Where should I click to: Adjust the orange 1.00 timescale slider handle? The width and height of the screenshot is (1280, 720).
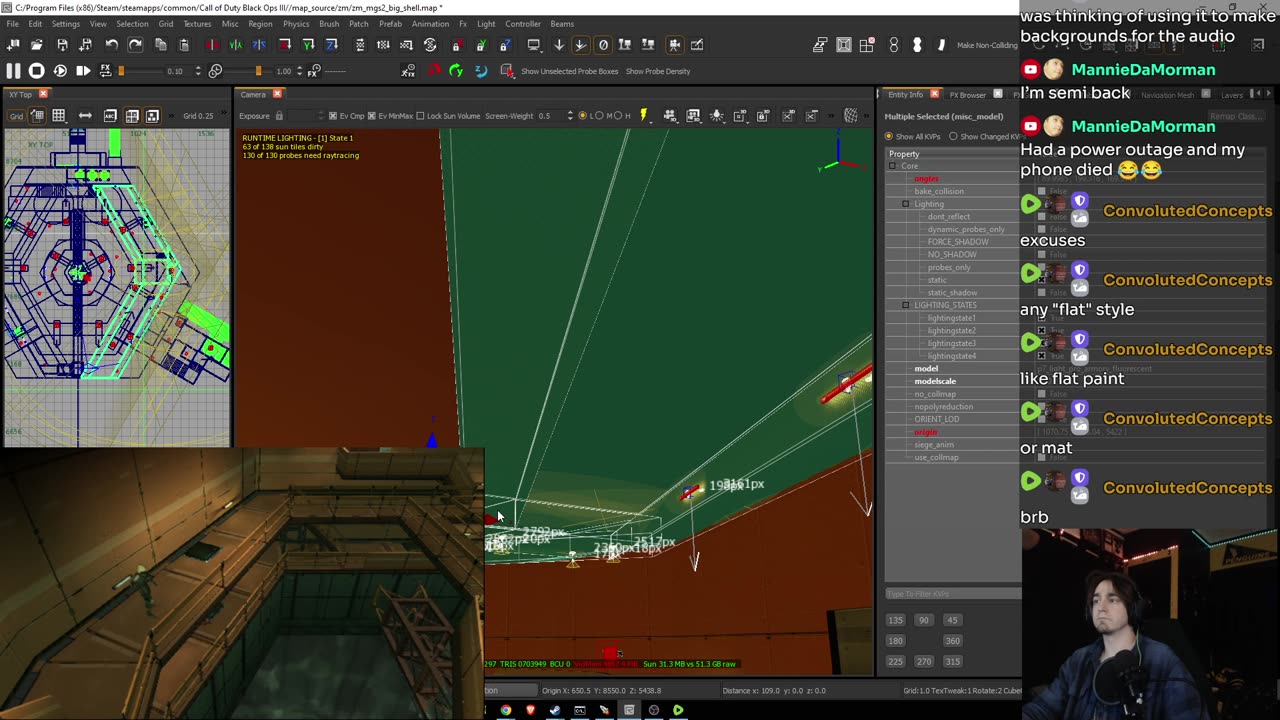tap(258, 71)
